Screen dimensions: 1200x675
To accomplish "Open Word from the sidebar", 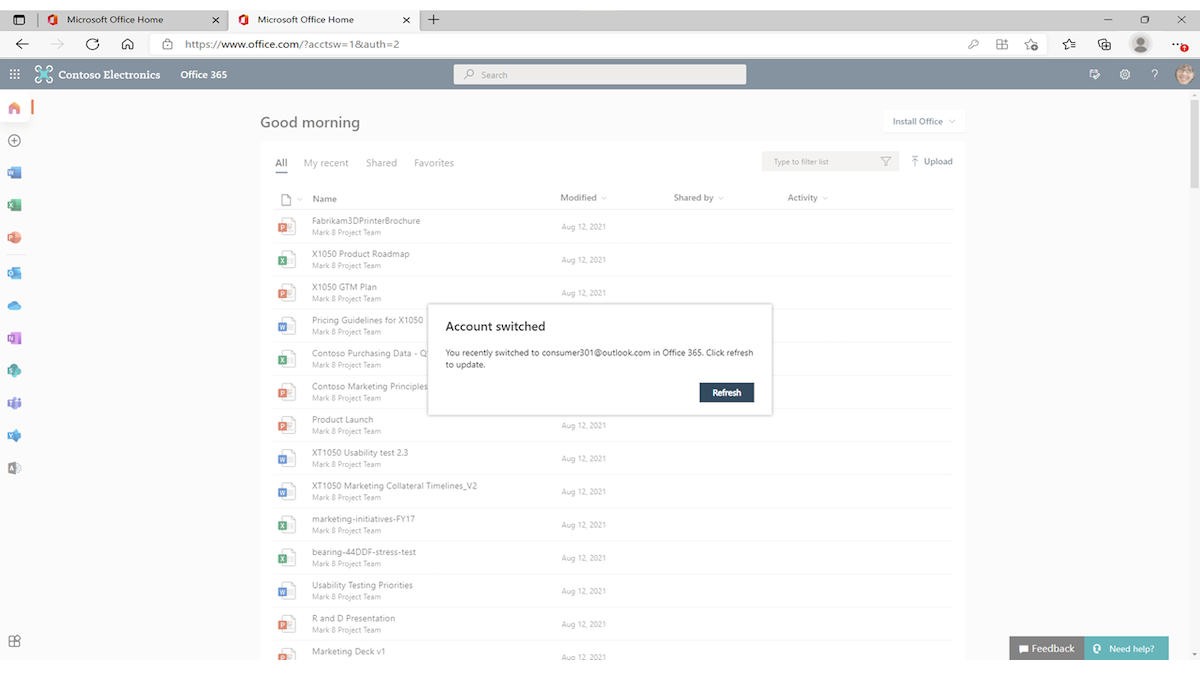I will point(14,172).
